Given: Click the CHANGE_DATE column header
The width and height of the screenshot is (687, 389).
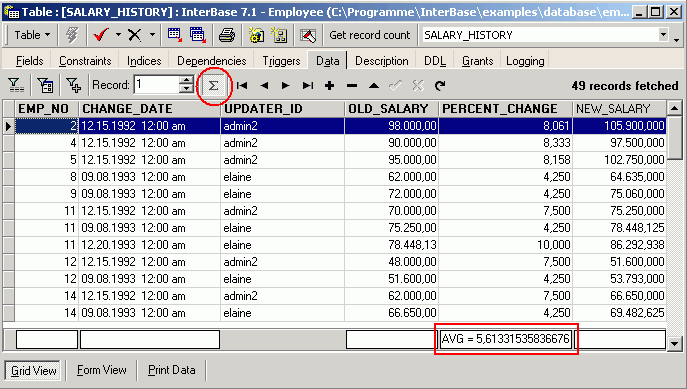Looking at the screenshot, I should [x=150, y=109].
